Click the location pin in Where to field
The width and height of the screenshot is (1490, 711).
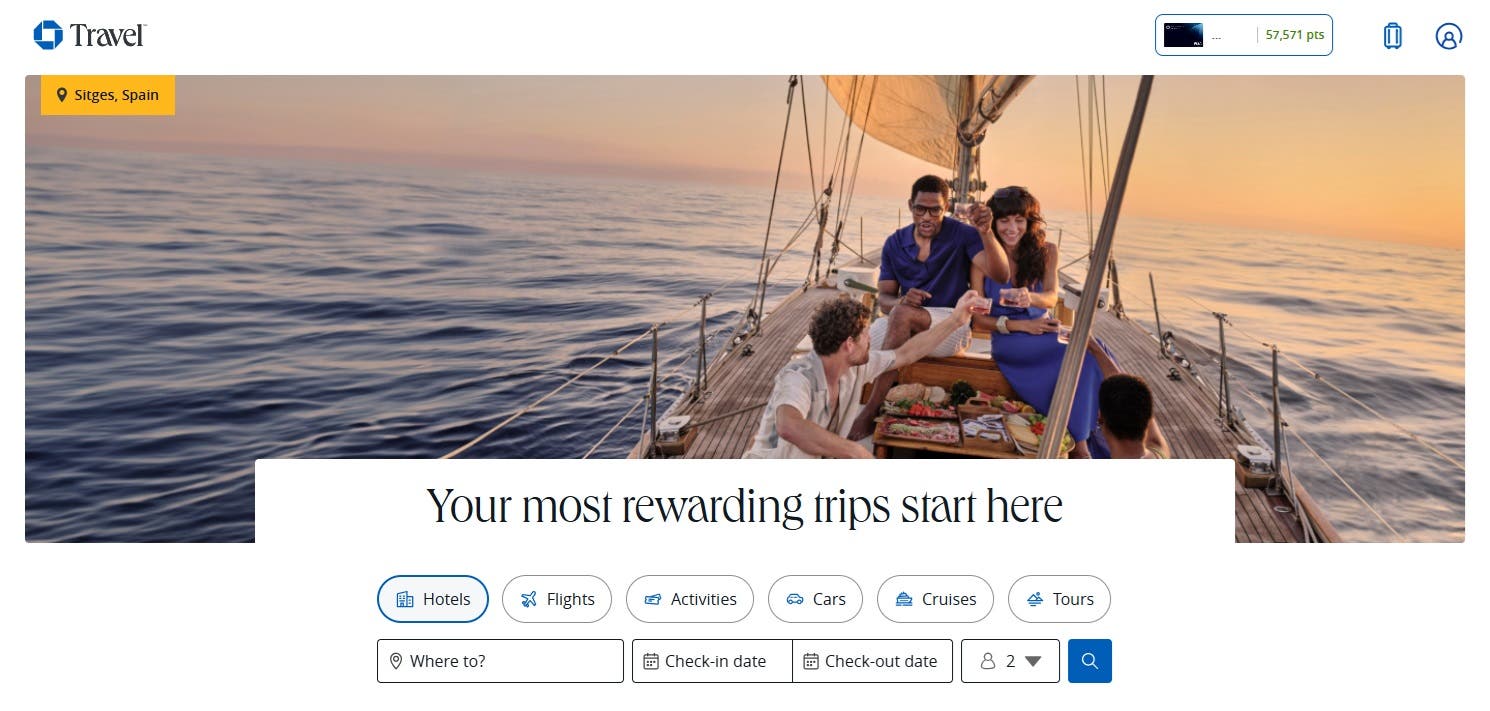click(x=396, y=661)
